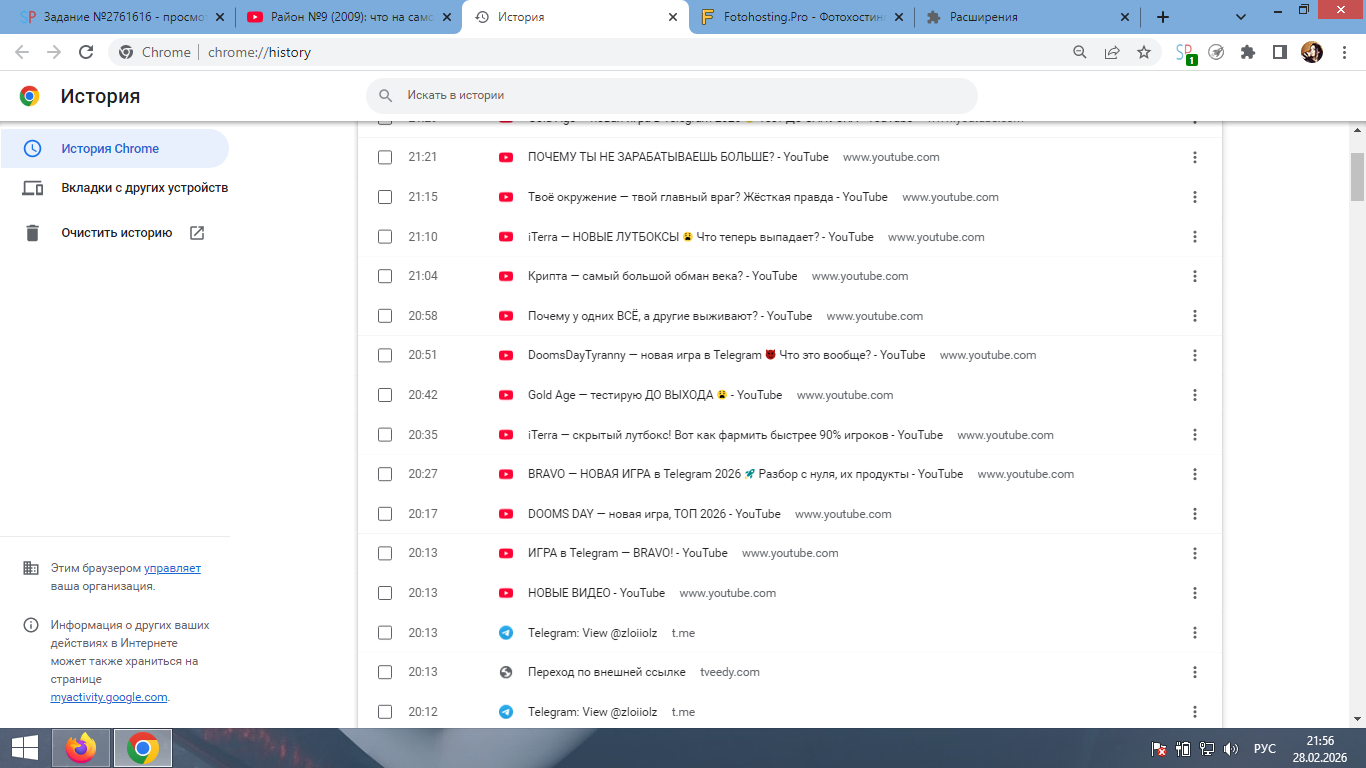This screenshot has width=1366, height=768.
Task: Click the Chrome site info icon in the address bar
Action: [126, 52]
